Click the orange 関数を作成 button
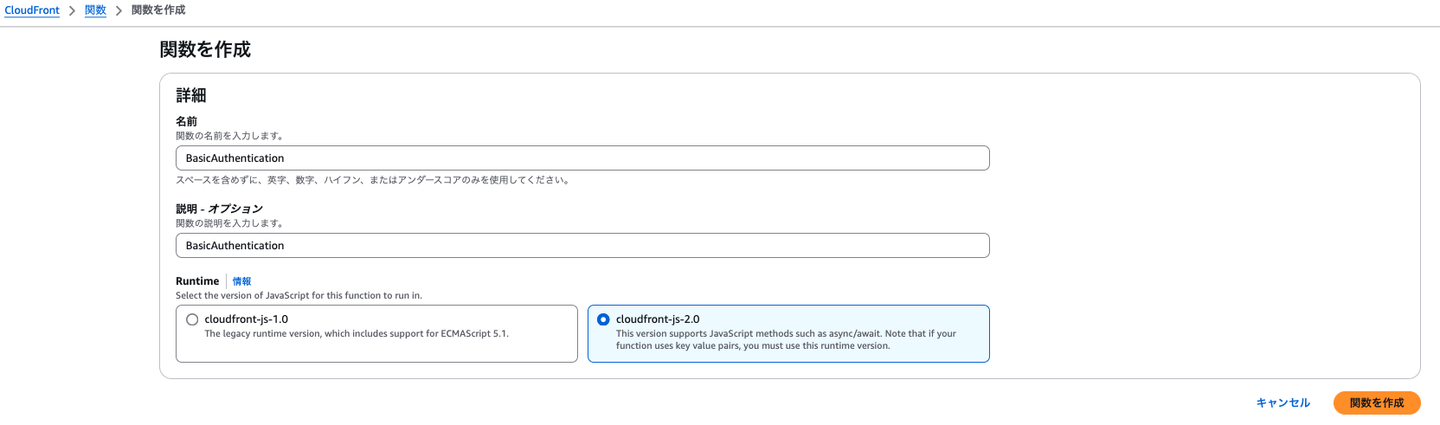 click(x=1376, y=403)
